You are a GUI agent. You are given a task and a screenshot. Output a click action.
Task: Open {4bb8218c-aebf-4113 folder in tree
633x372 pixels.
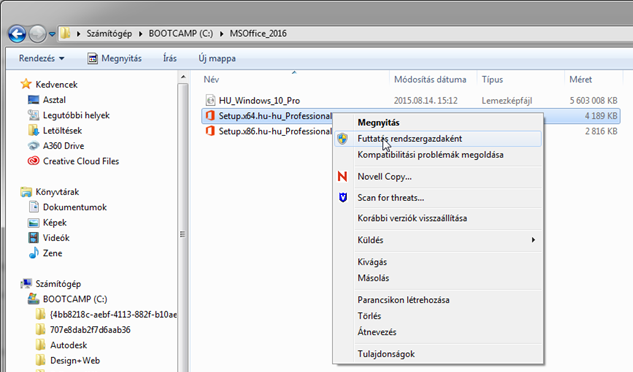(113, 314)
